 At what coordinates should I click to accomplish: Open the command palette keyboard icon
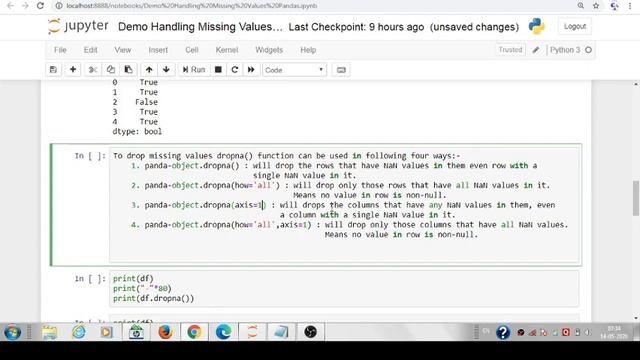pos(341,70)
